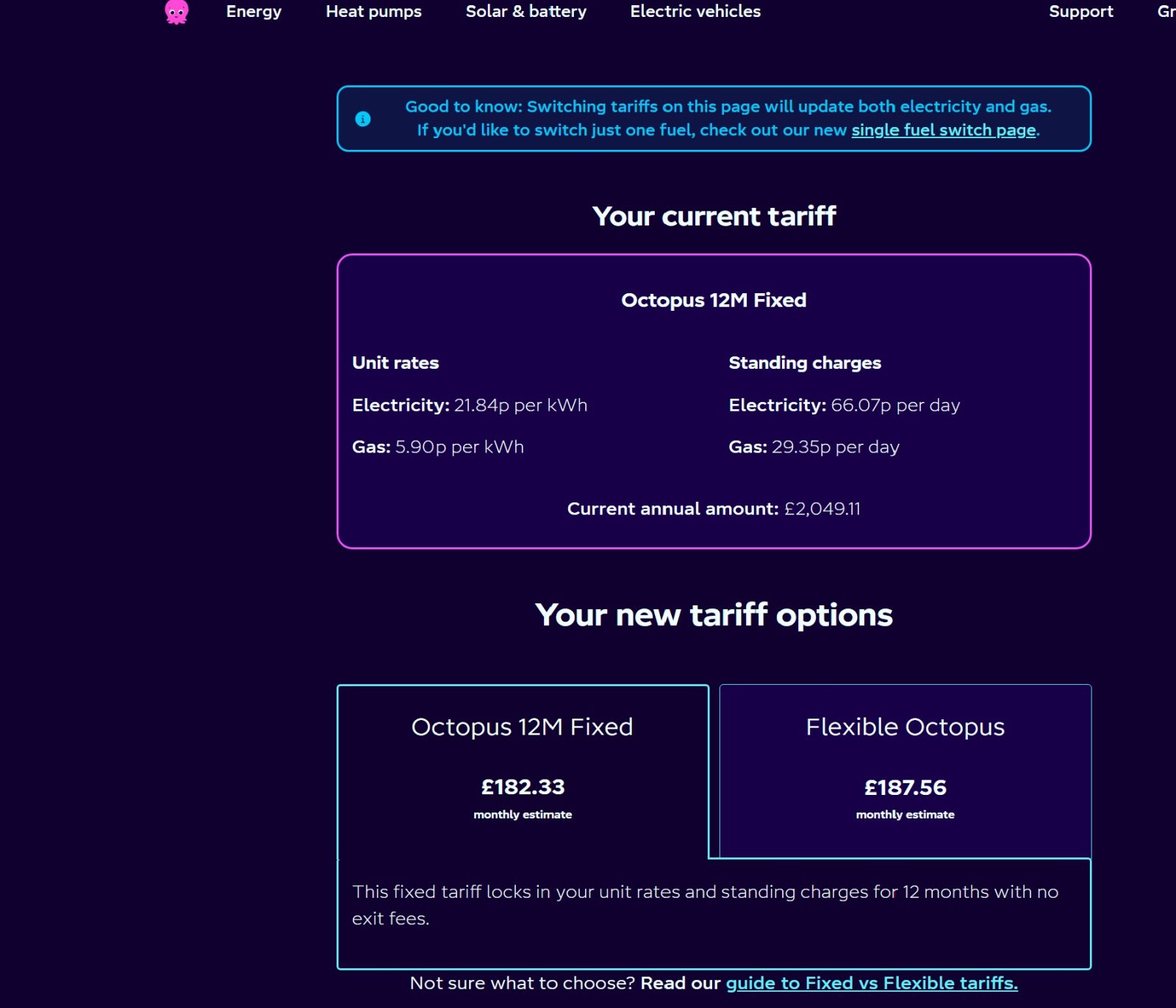Open the Electric vehicles menu item
Image resolution: width=1176 pixels, height=1008 pixels.
pos(695,11)
